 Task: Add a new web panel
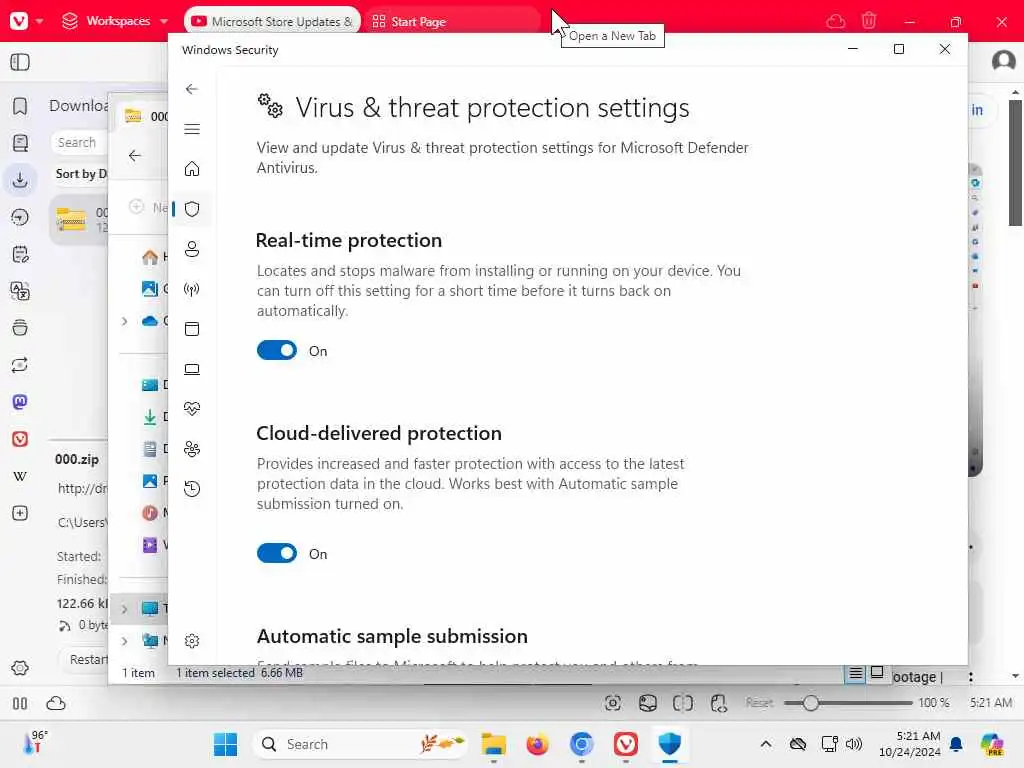click(20, 513)
